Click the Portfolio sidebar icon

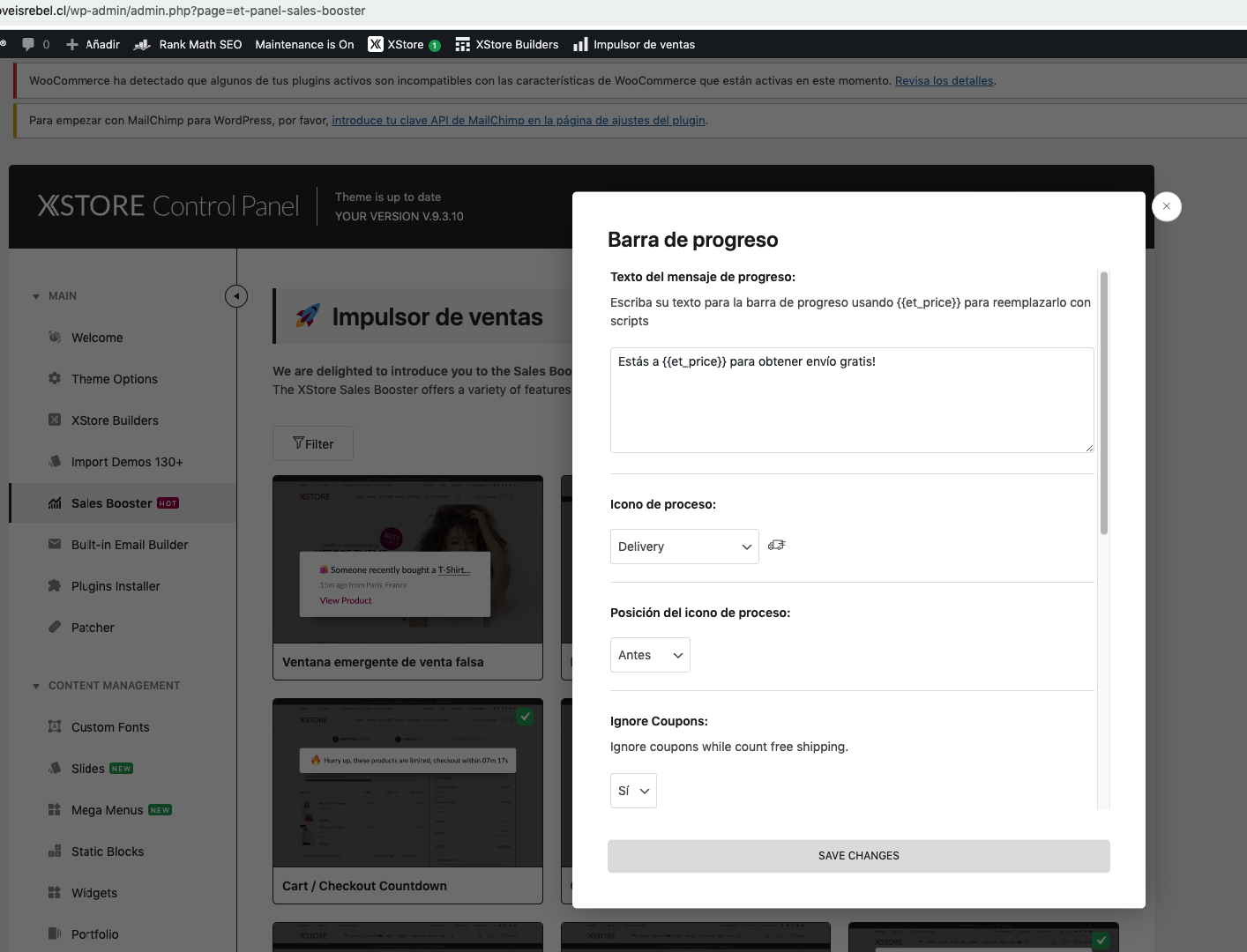coord(55,933)
